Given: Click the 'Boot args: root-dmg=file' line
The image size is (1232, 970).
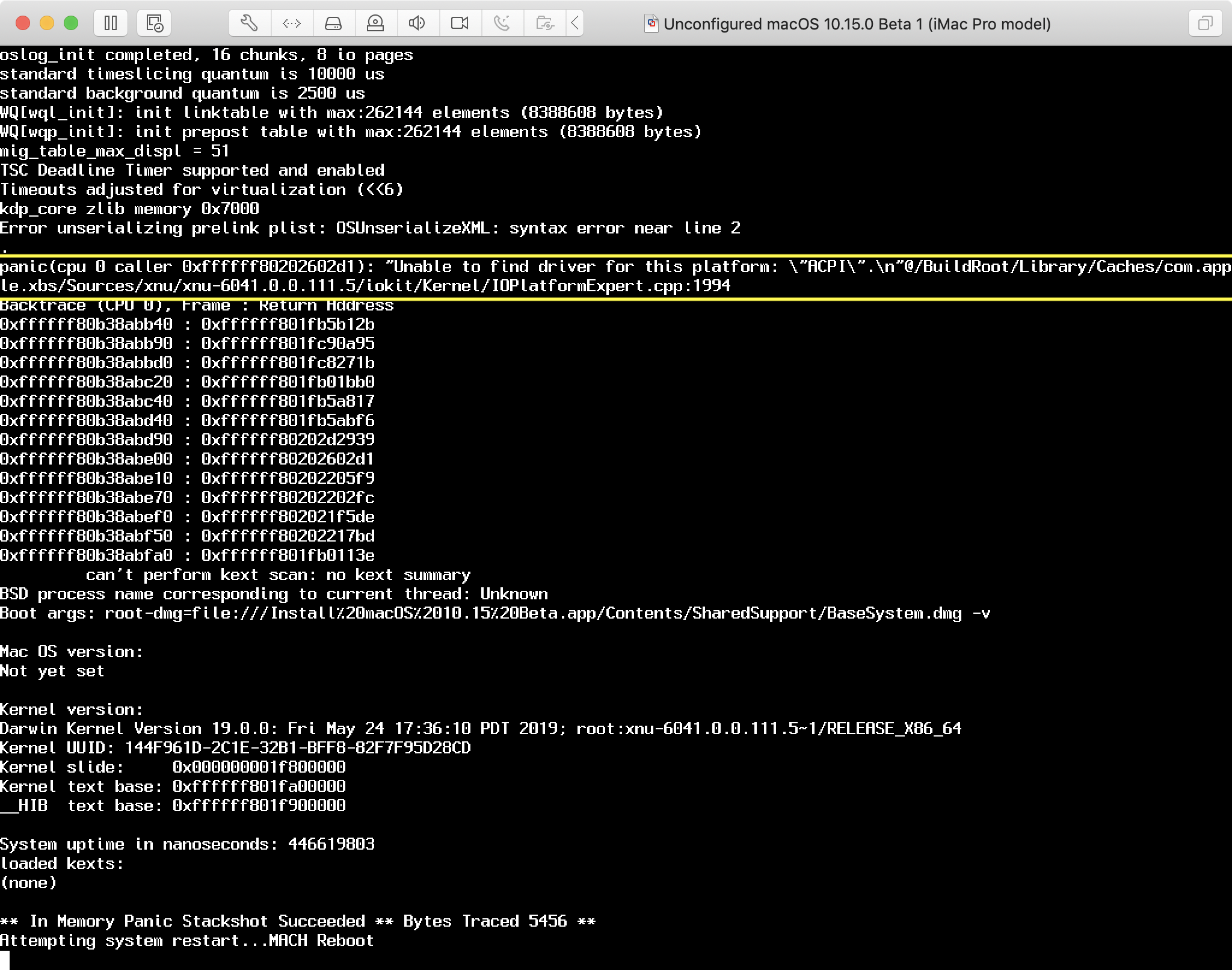Looking at the screenshot, I should click(495, 613).
